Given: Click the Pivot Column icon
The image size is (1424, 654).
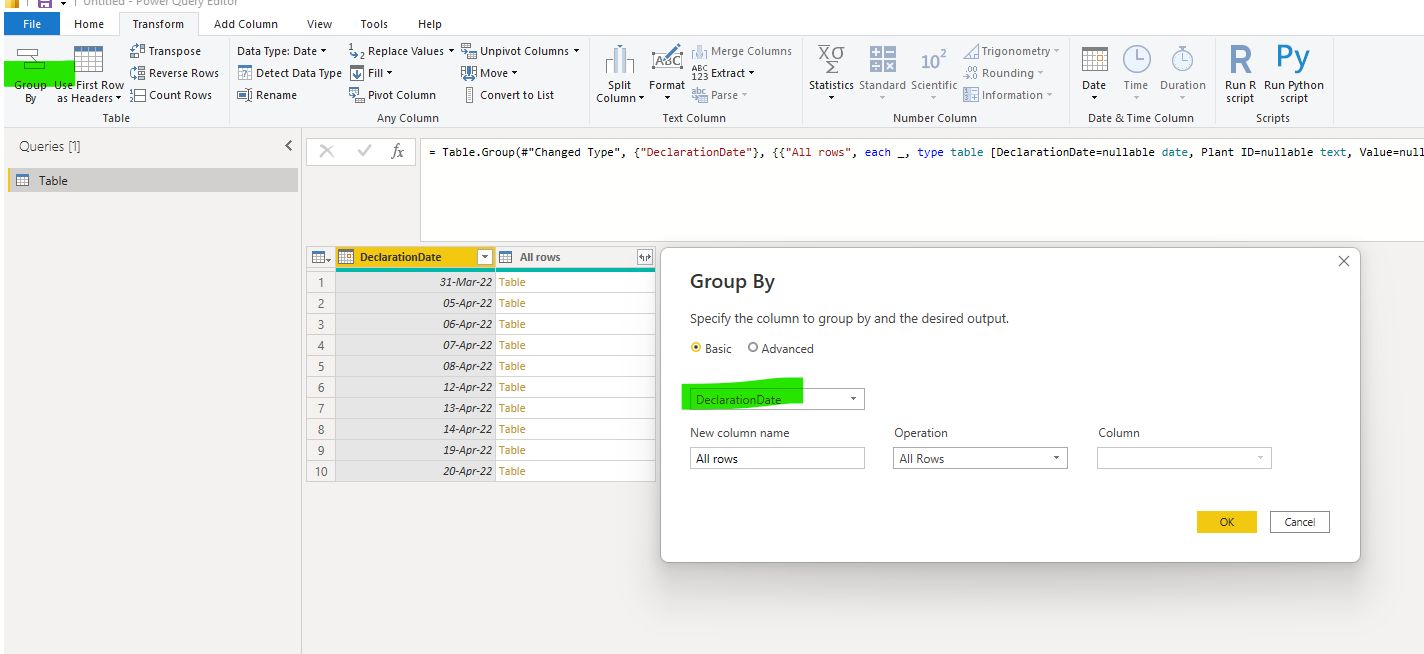Looking at the screenshot, I should coord(356,95).
